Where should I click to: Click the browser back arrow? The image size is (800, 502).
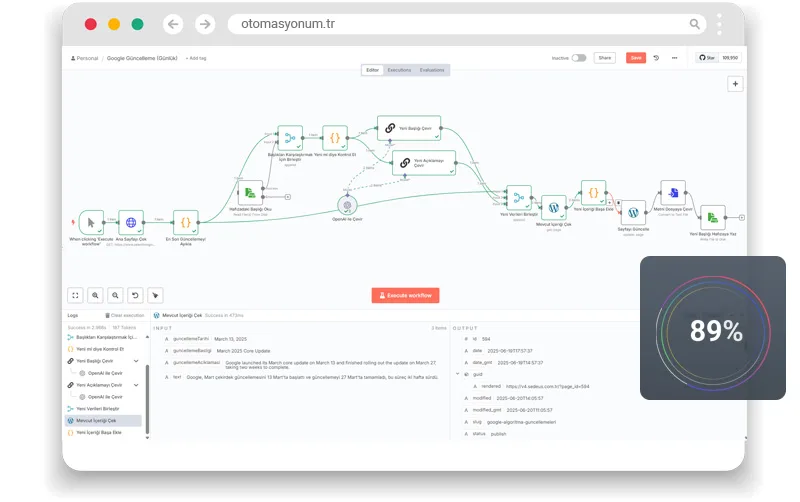[x=173, y=24]
